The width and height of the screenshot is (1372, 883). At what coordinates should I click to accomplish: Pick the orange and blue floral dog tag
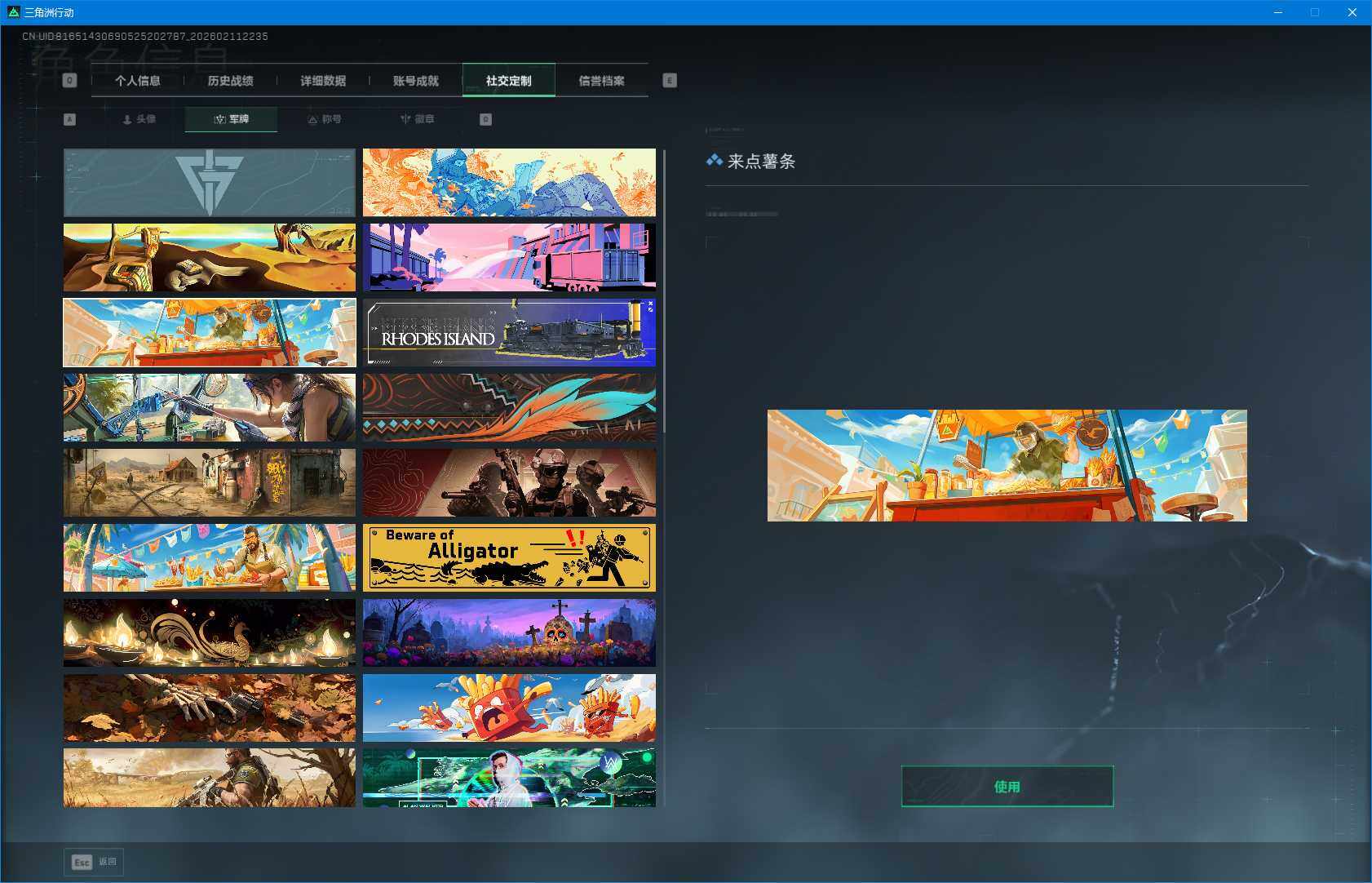point(509,183)
